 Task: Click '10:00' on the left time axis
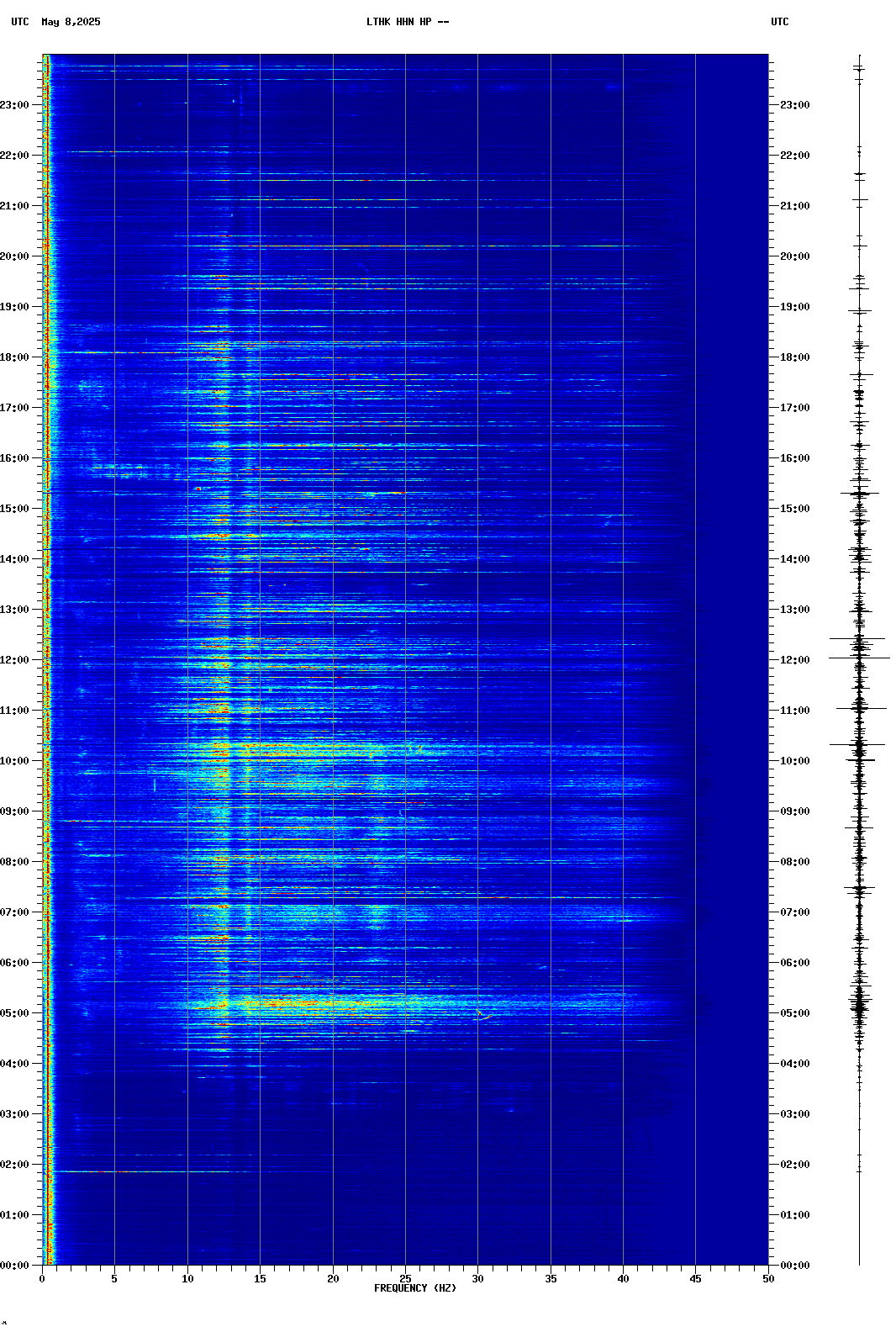coord(14,761)
